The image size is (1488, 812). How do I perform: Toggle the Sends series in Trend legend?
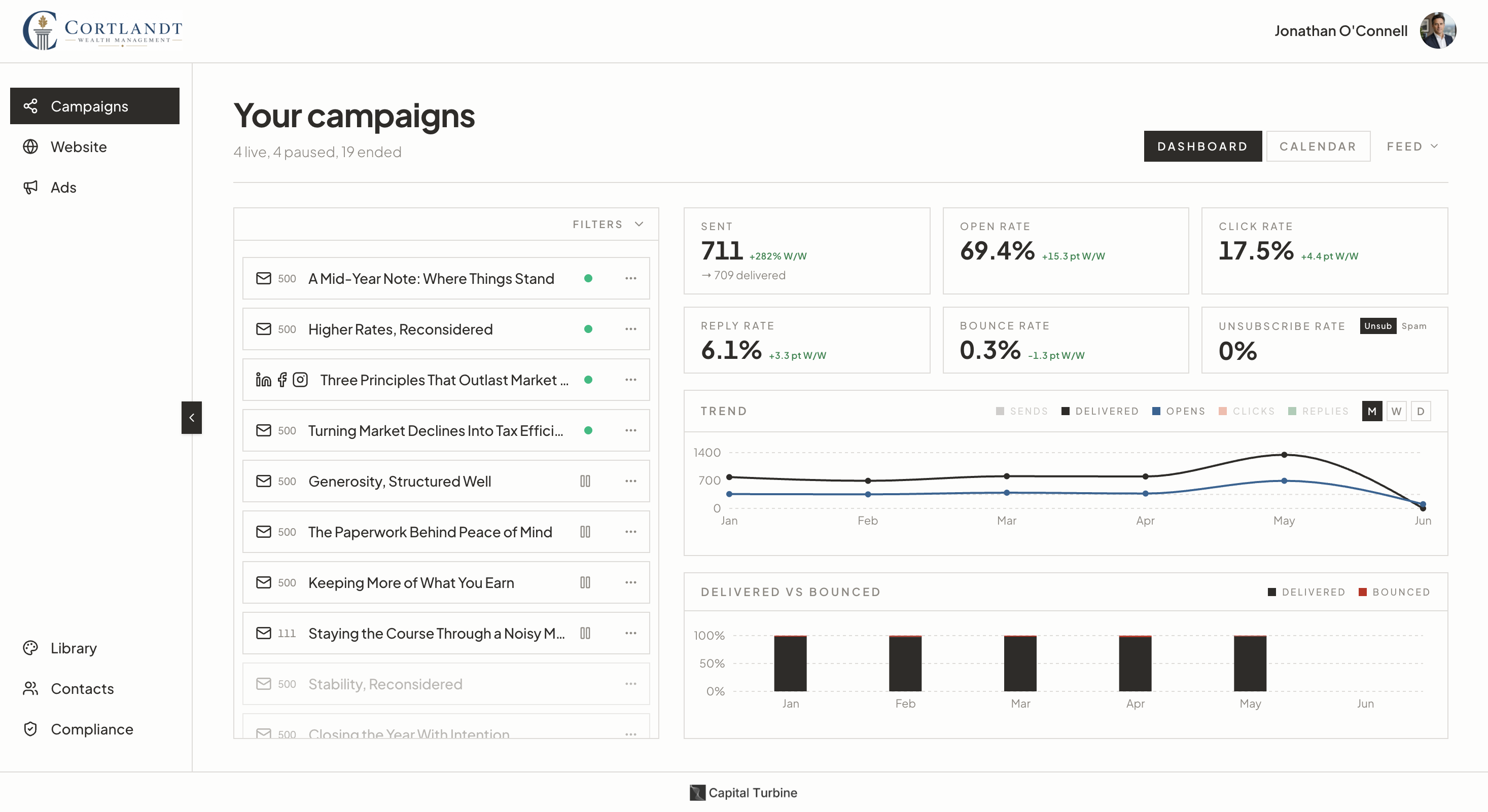click(1022, 411)
